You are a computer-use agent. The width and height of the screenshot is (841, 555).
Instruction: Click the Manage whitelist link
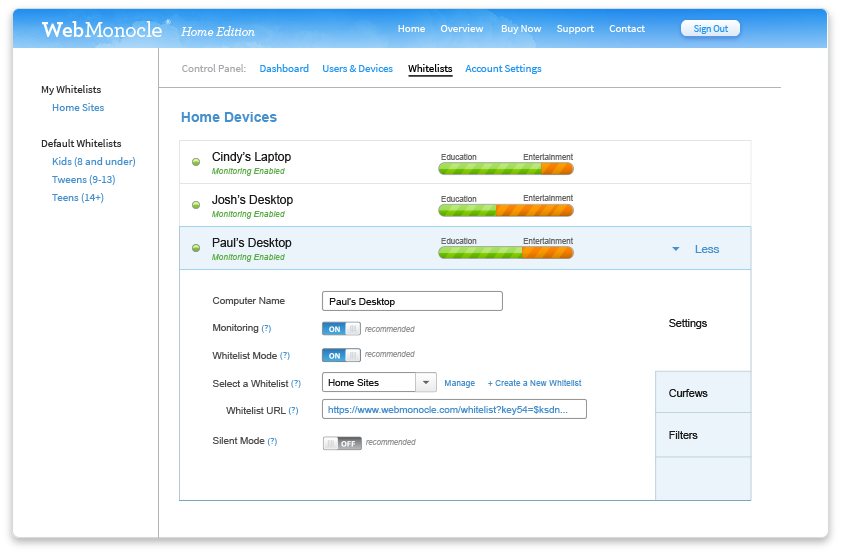pos(460,383)
